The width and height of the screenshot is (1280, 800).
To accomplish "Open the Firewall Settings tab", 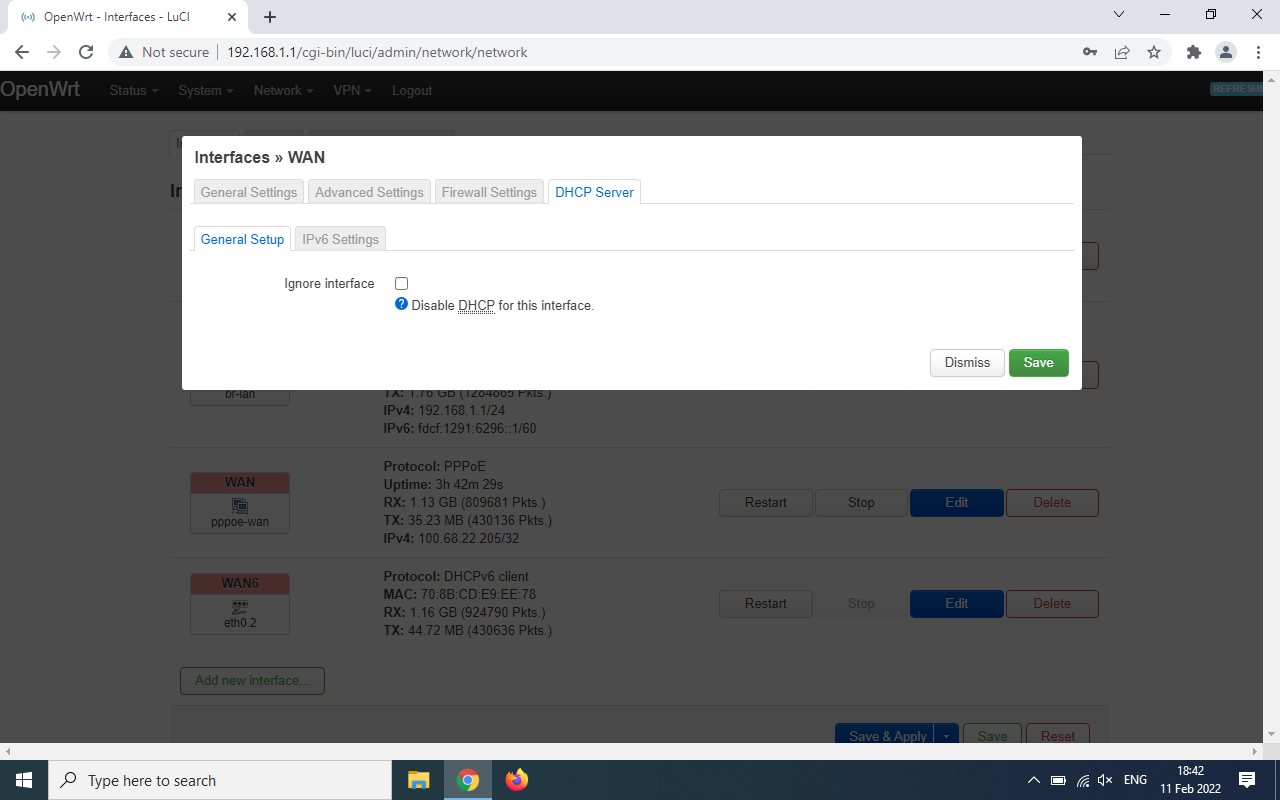I will (489, 192).
